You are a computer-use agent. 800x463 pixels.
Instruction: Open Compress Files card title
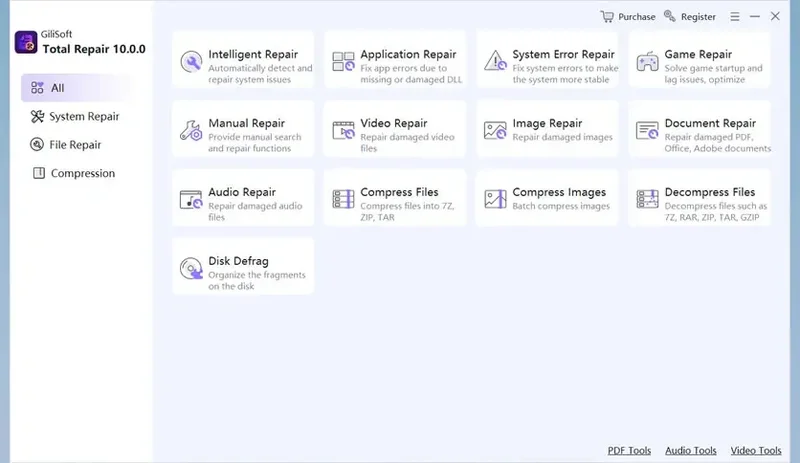tap(399, 192)
